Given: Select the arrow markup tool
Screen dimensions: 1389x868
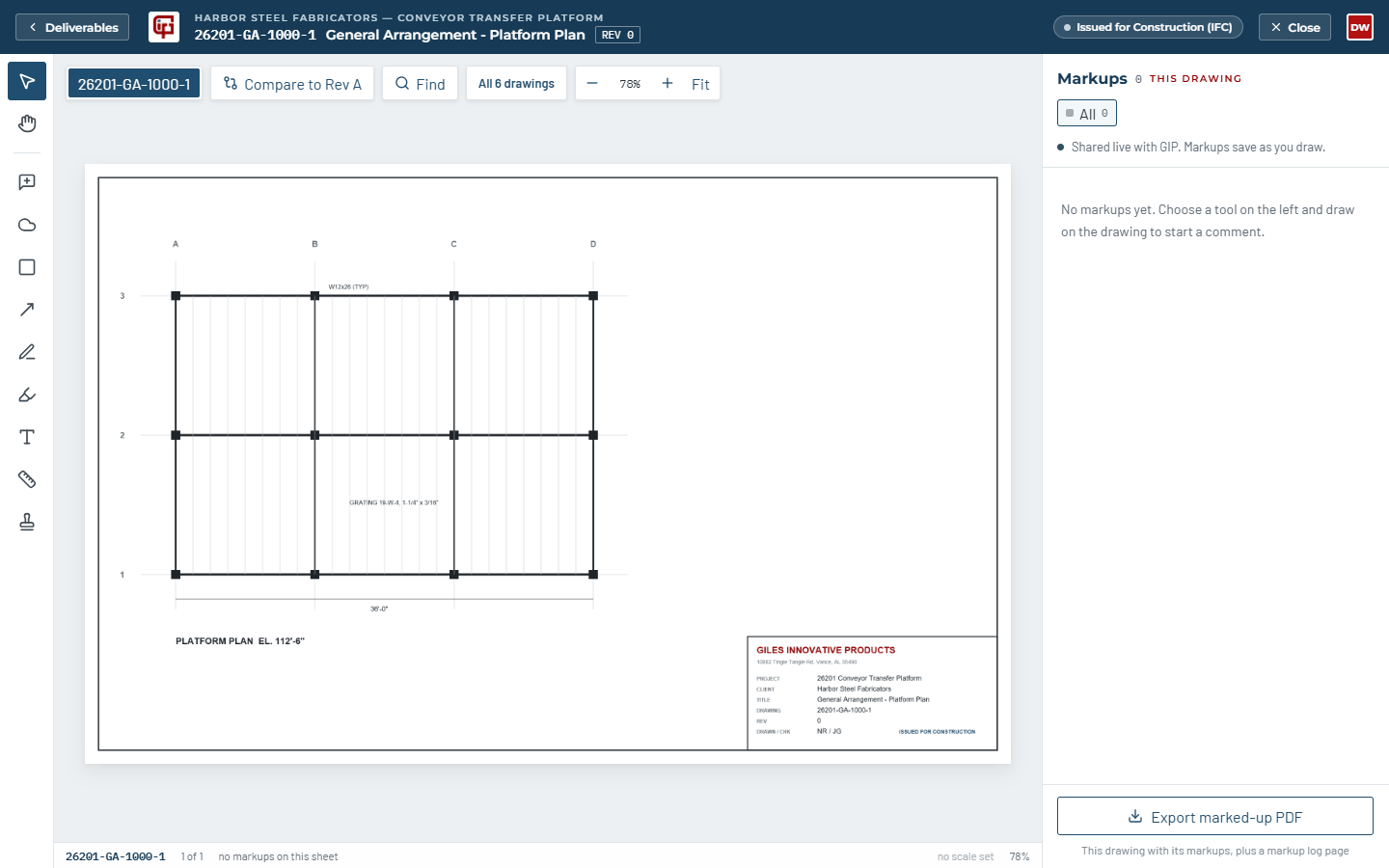Looking at the screenshot, I should point(27,310).
